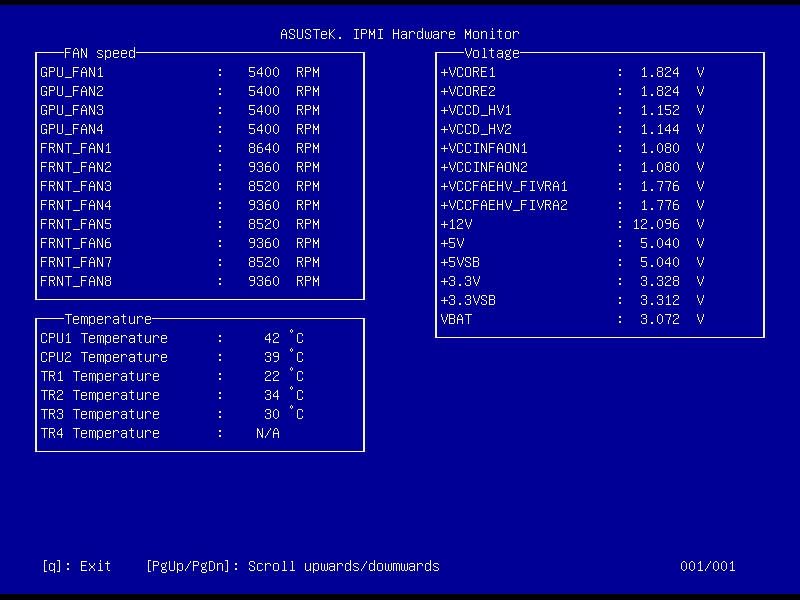
Task: Click the +VCCFAEHV_FIVRA2 label
Action: point(504,205)
